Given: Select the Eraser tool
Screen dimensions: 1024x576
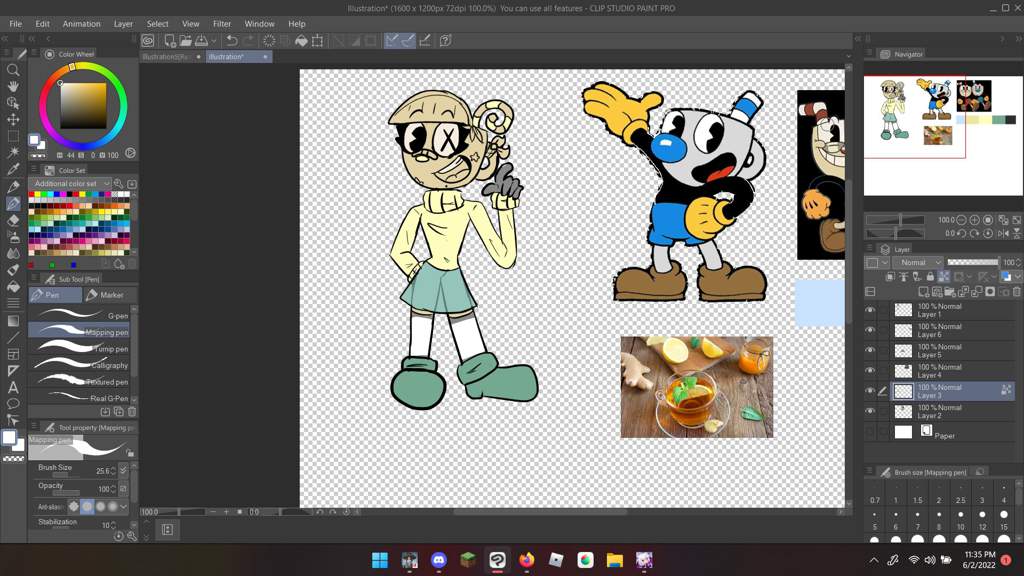Looking at the screenshot, I should coord(12,220).
